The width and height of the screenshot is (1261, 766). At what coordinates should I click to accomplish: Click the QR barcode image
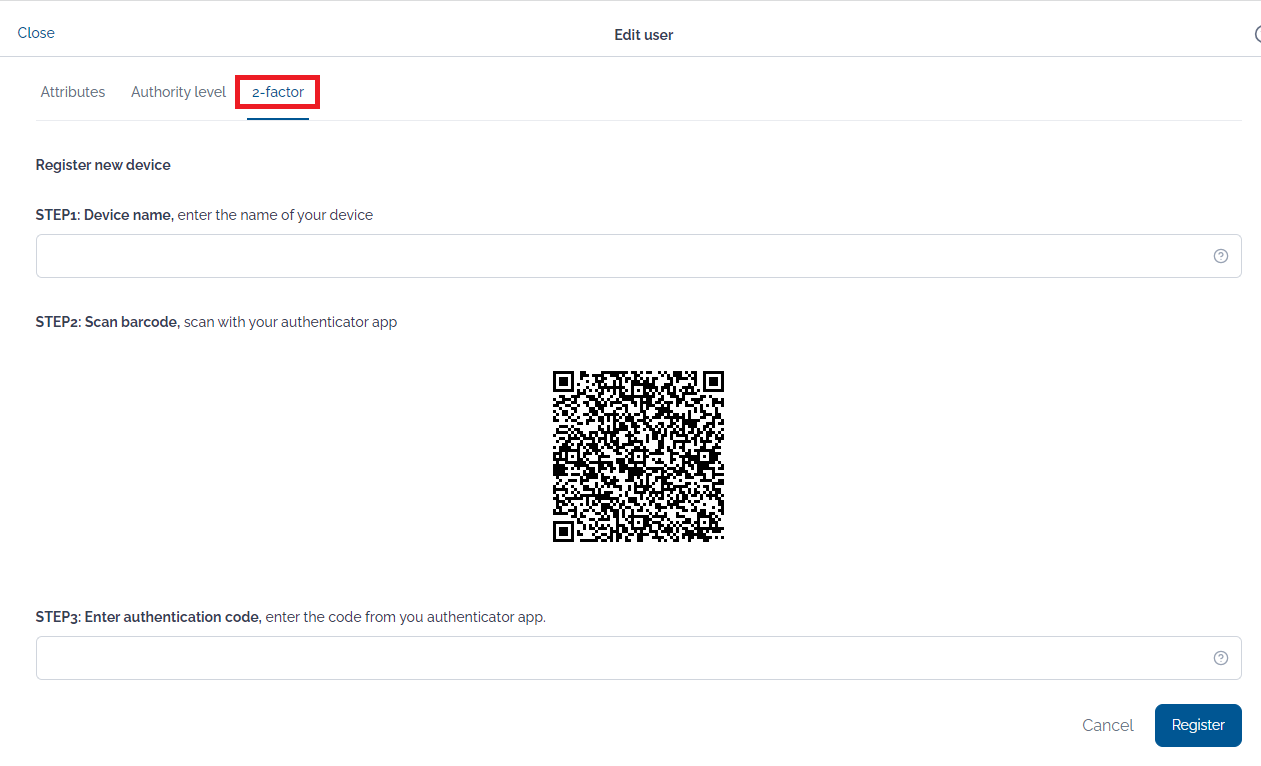point(638,456)
